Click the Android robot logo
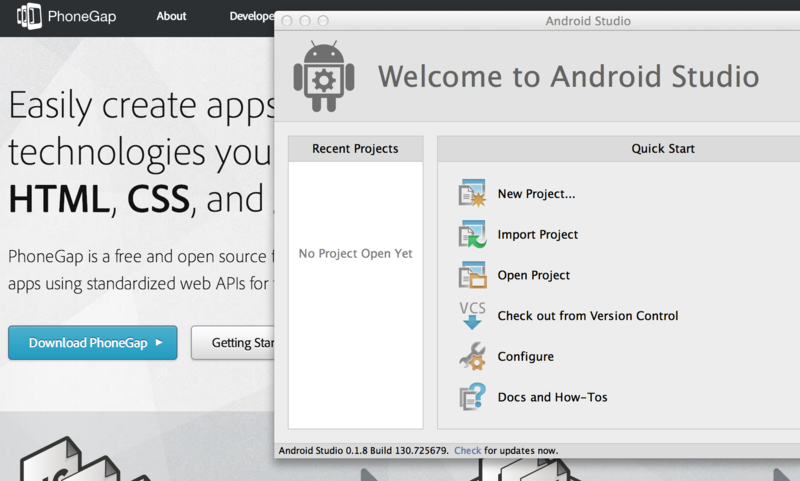The image size is (800, 481). click(324, 77)
